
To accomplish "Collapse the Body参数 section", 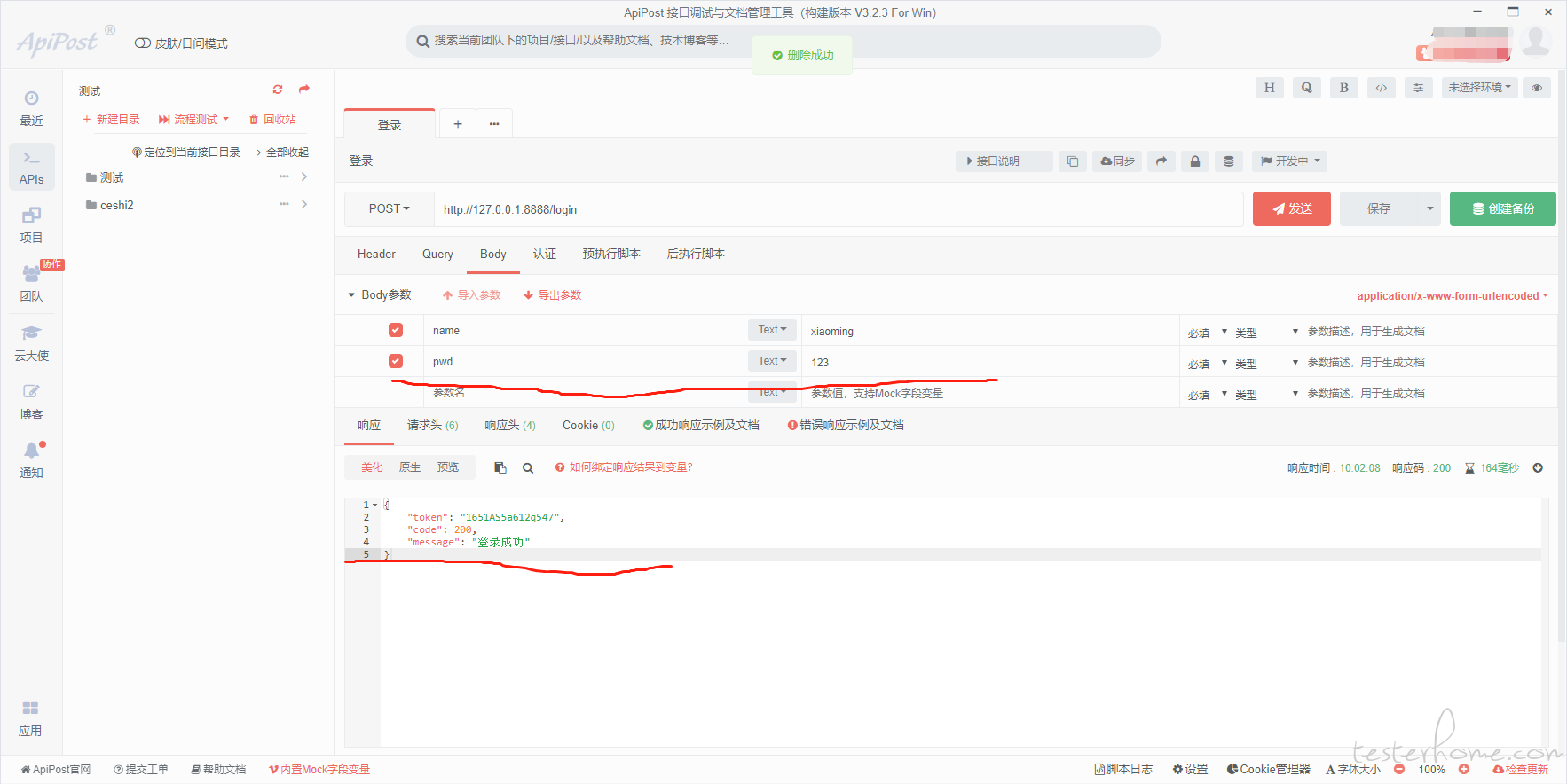I will (x=351, y=295).
